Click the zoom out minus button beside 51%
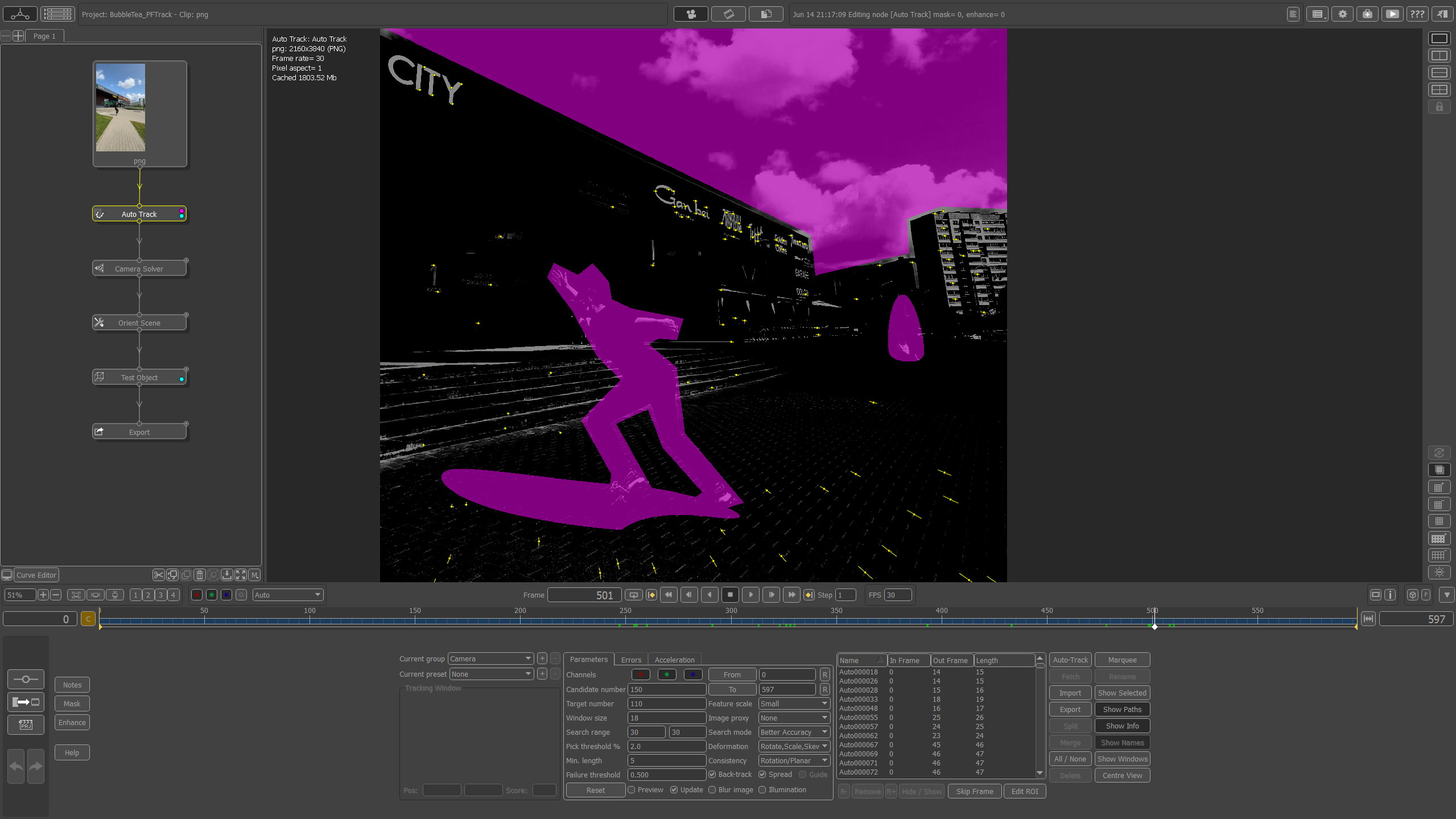 point(56,595)
